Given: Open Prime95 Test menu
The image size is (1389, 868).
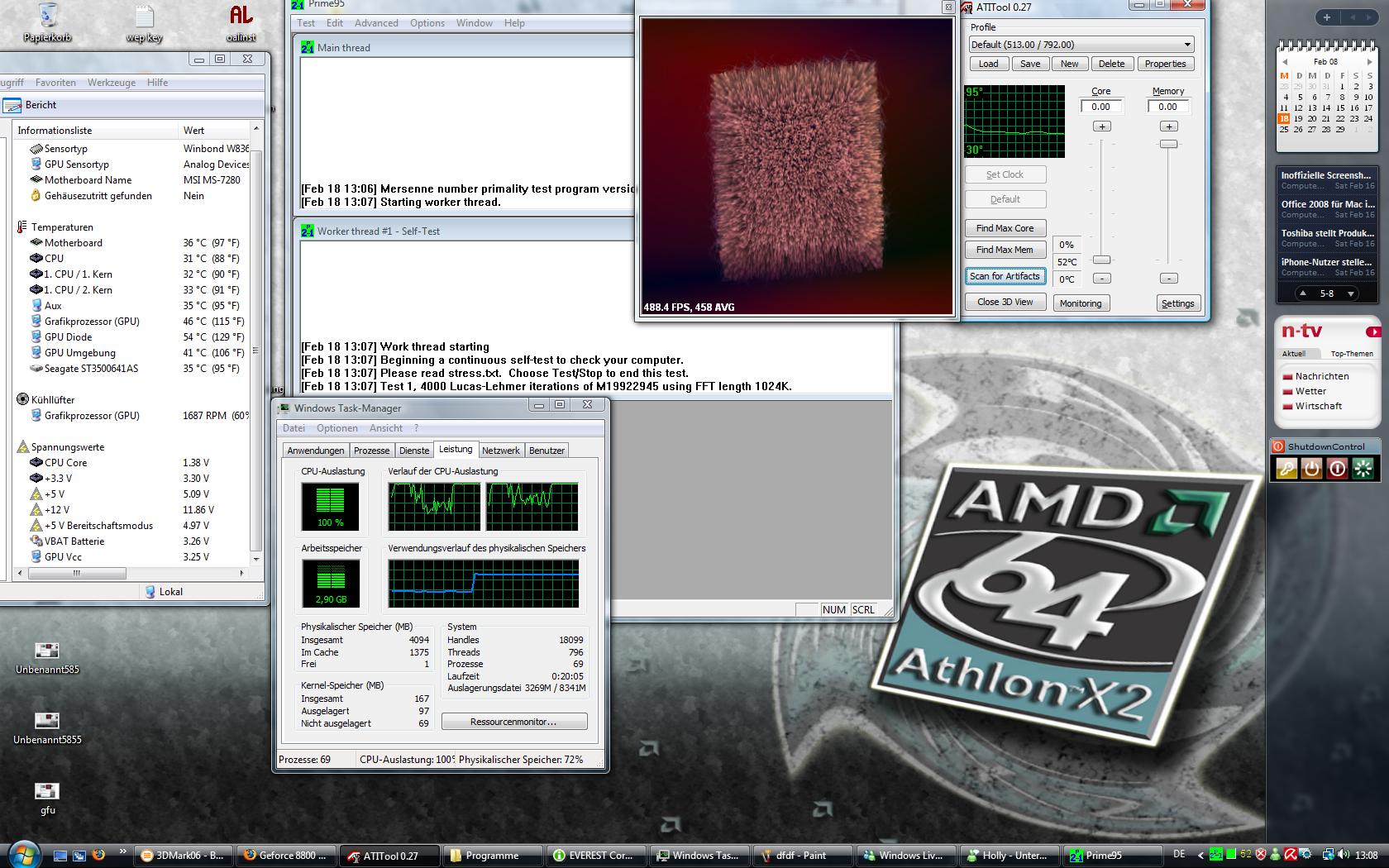Looking at the screenshot, I should point(306,23).
